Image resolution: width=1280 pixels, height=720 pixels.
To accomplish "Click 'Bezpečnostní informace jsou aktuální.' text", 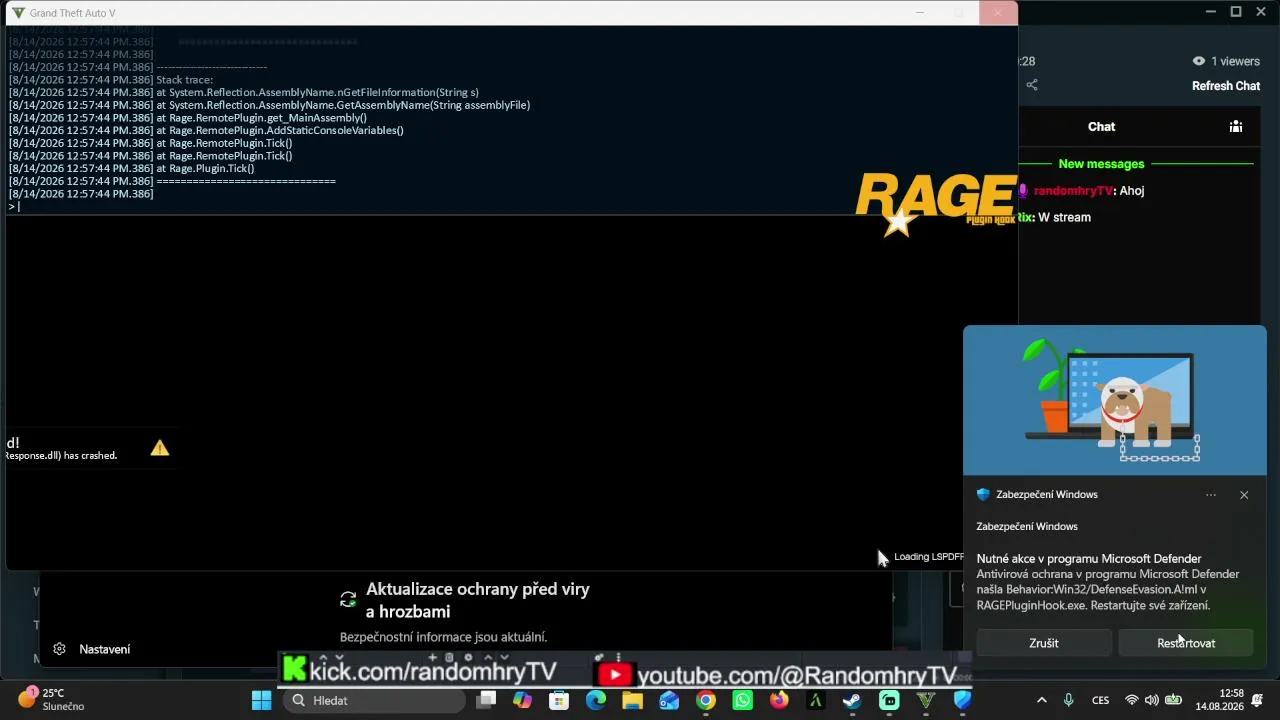I will point(443,637).
